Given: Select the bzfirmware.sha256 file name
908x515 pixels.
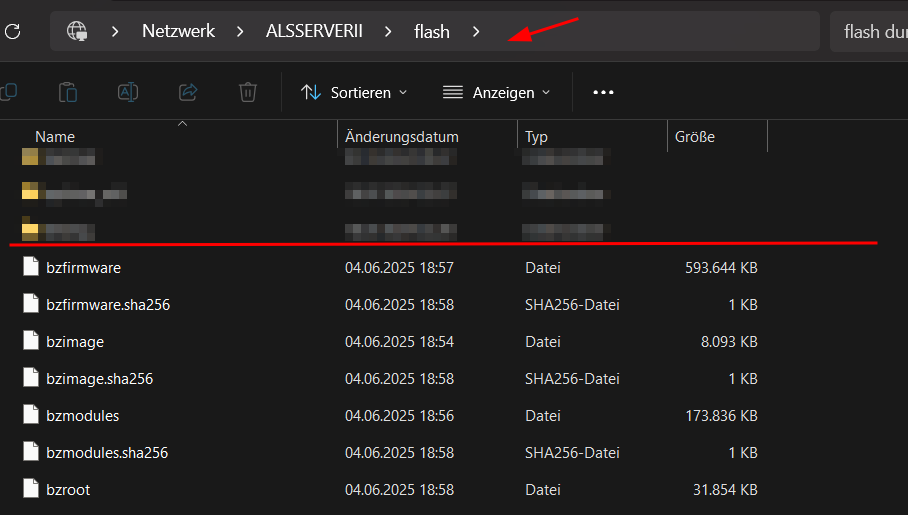Looking at the screenshot, I should (108, 305).
